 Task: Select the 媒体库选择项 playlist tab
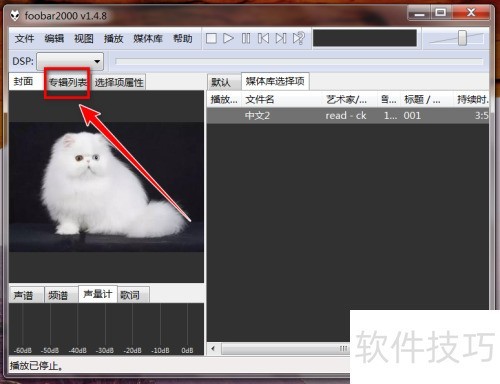(x=275, y=81)
